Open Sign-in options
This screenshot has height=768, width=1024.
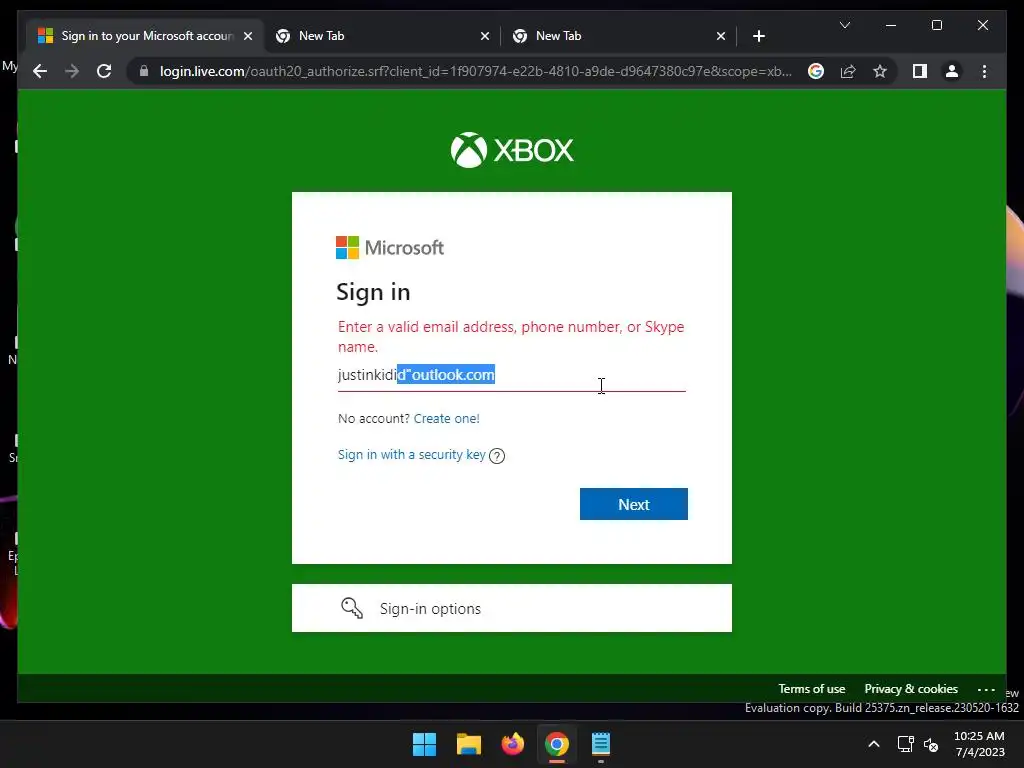511,608
